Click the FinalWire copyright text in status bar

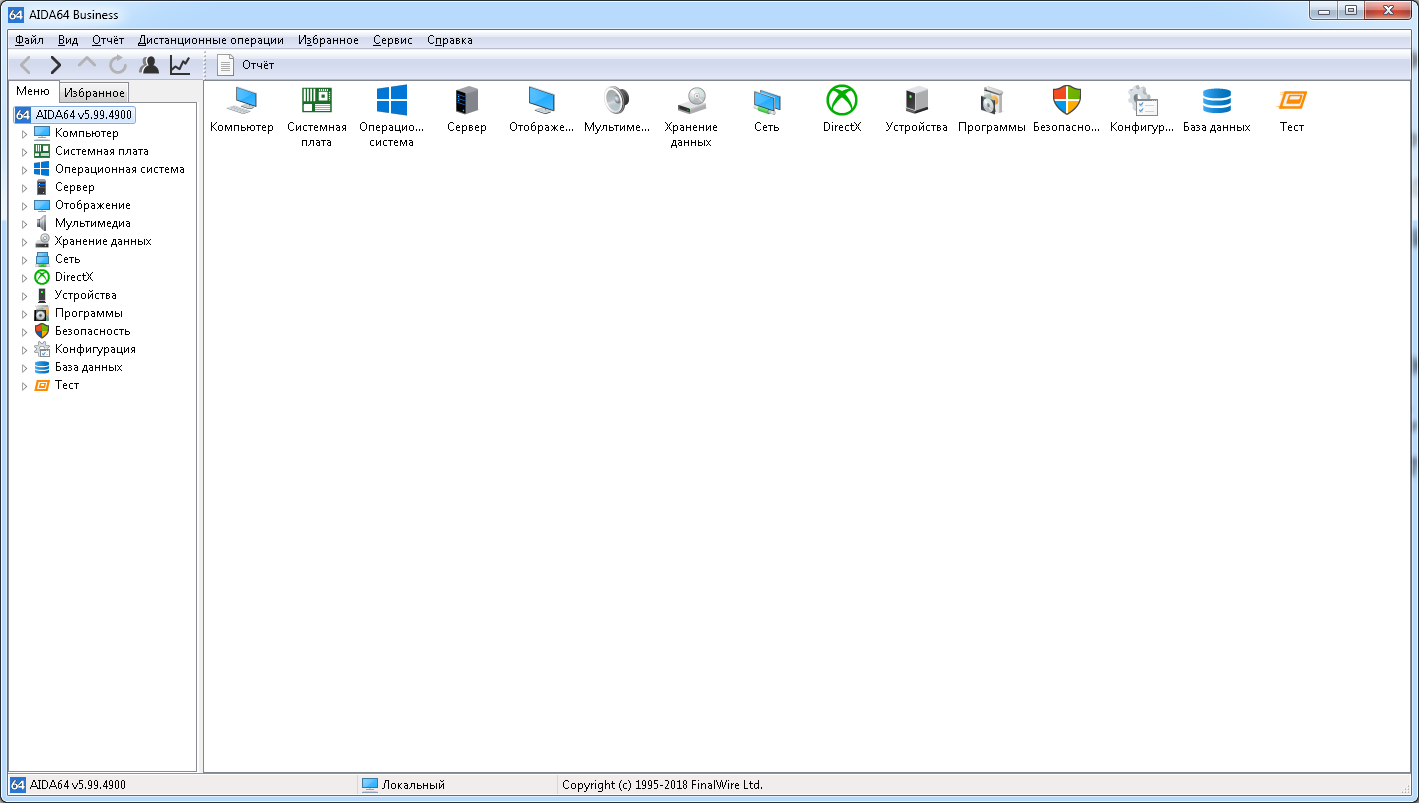pyautogui.click(x=662, y=785)
